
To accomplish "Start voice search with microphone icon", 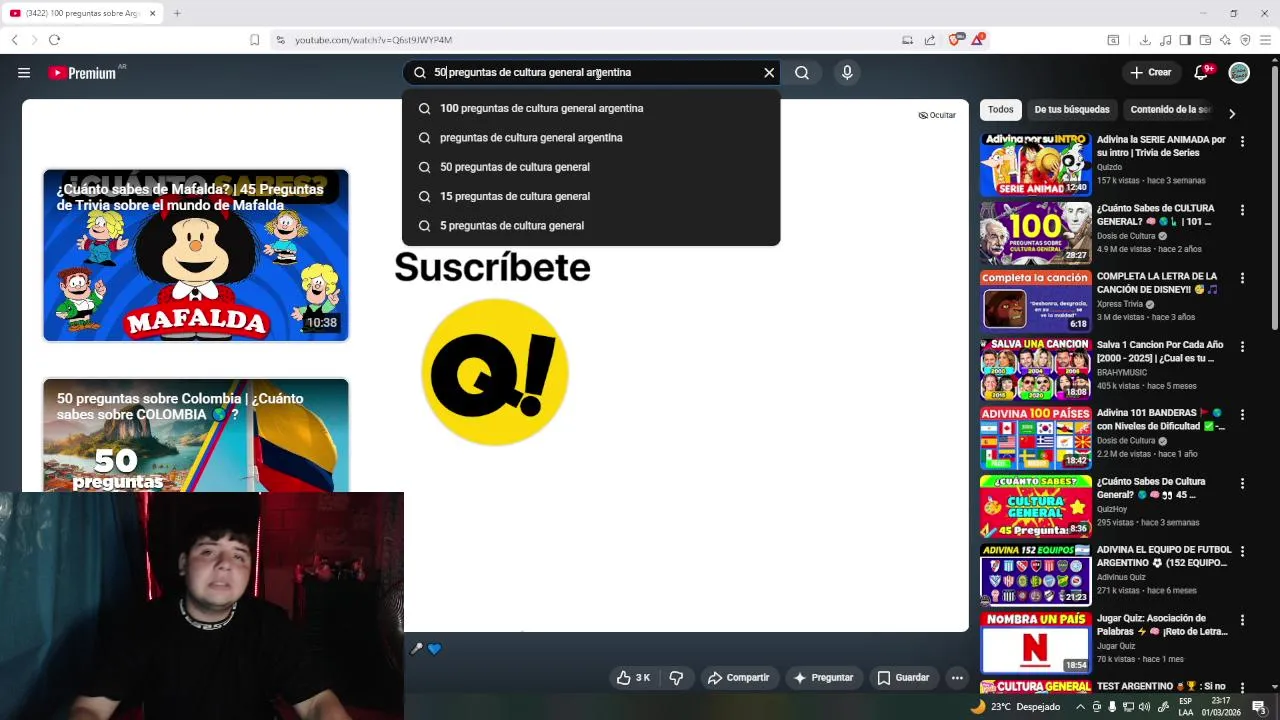I will [x=847, y=72].
